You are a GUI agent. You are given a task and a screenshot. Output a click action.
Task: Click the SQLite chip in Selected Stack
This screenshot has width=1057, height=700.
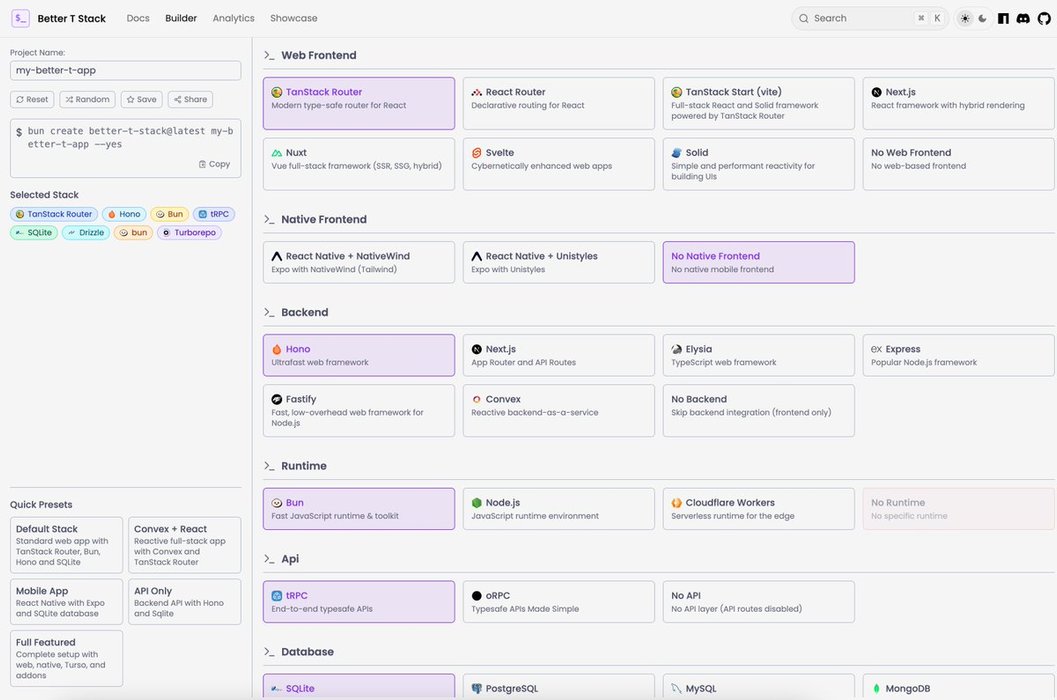[x=34, y=233]
